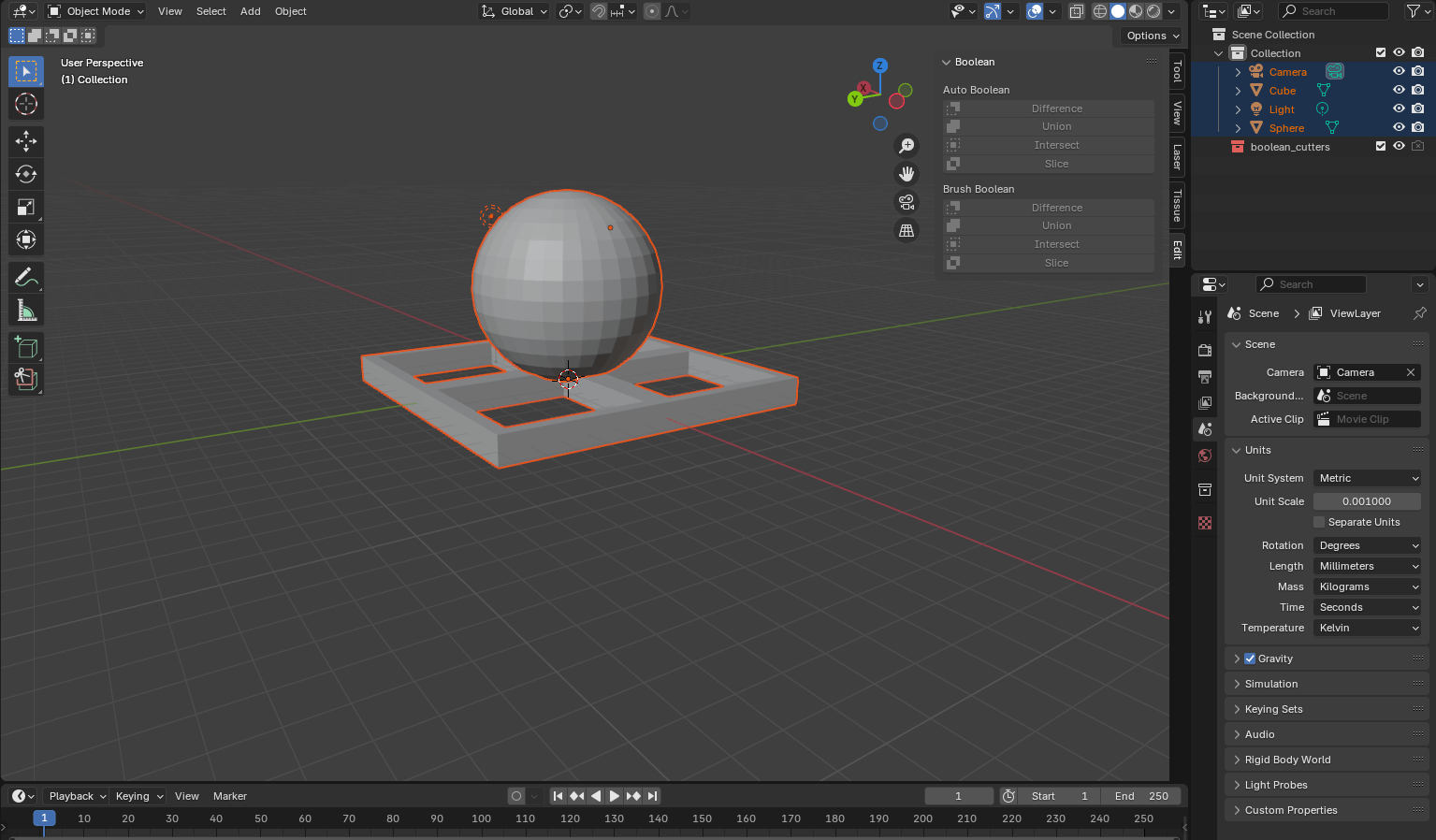Open the Add menu
This screenshot has width=1436, height=840.
click(251, 11)
